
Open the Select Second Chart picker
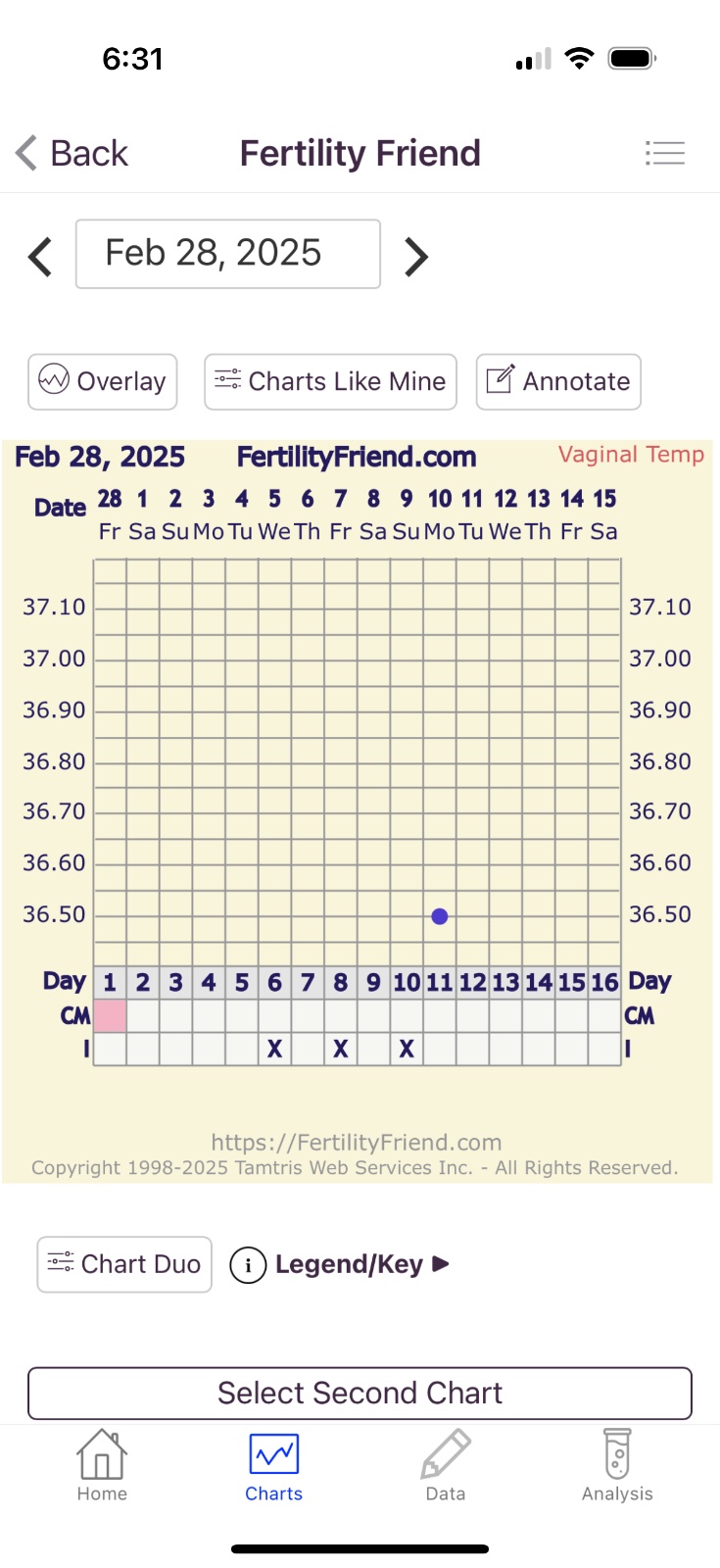click(360, 1393)
